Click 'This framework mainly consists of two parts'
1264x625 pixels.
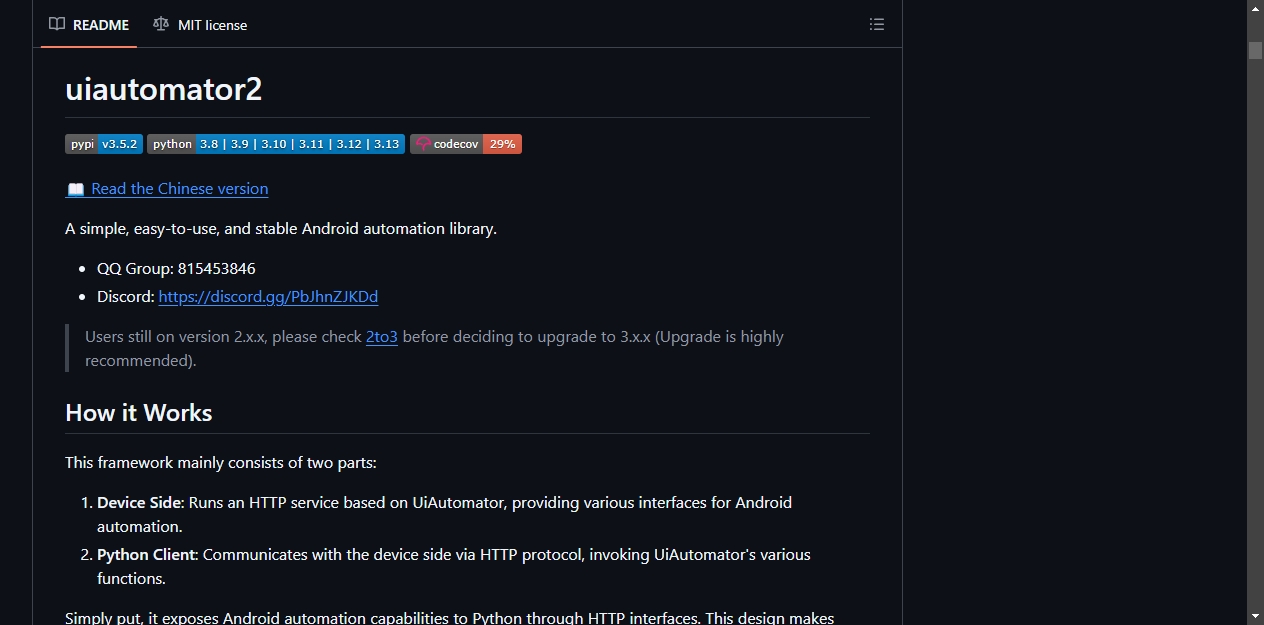(x=221, y=463)
